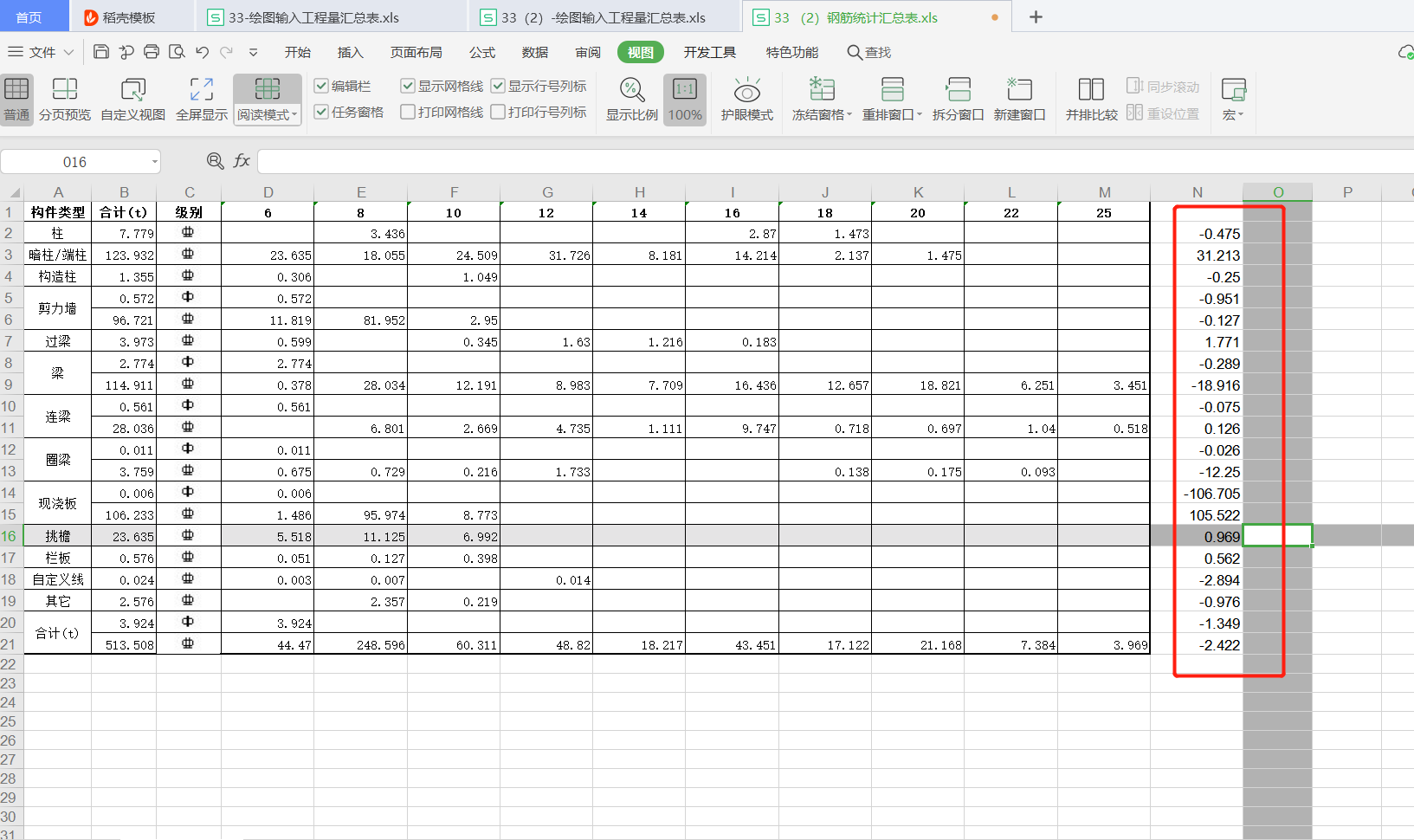Click the Print Preview icon
1414x840 pixels.
coord(177,52)
